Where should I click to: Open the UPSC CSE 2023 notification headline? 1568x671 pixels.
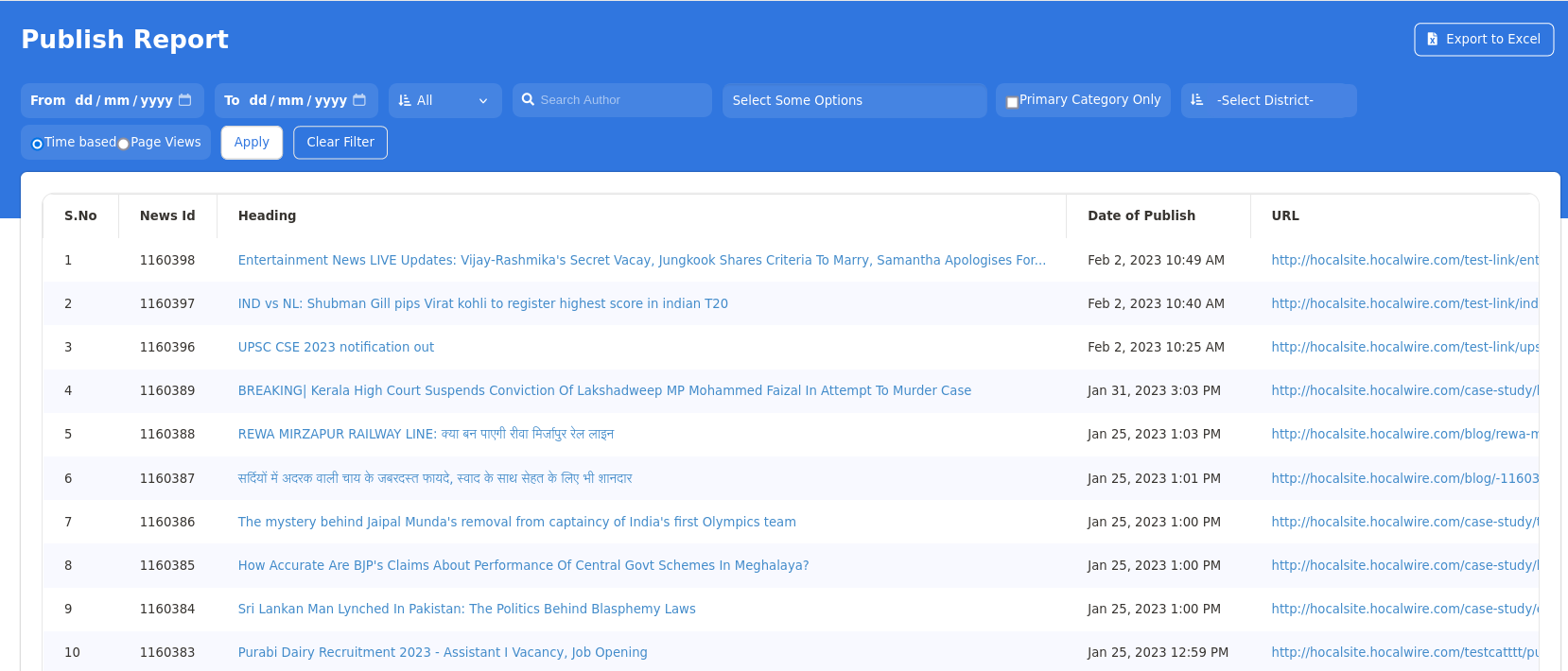pyautogui.click(x=336, y=347)
